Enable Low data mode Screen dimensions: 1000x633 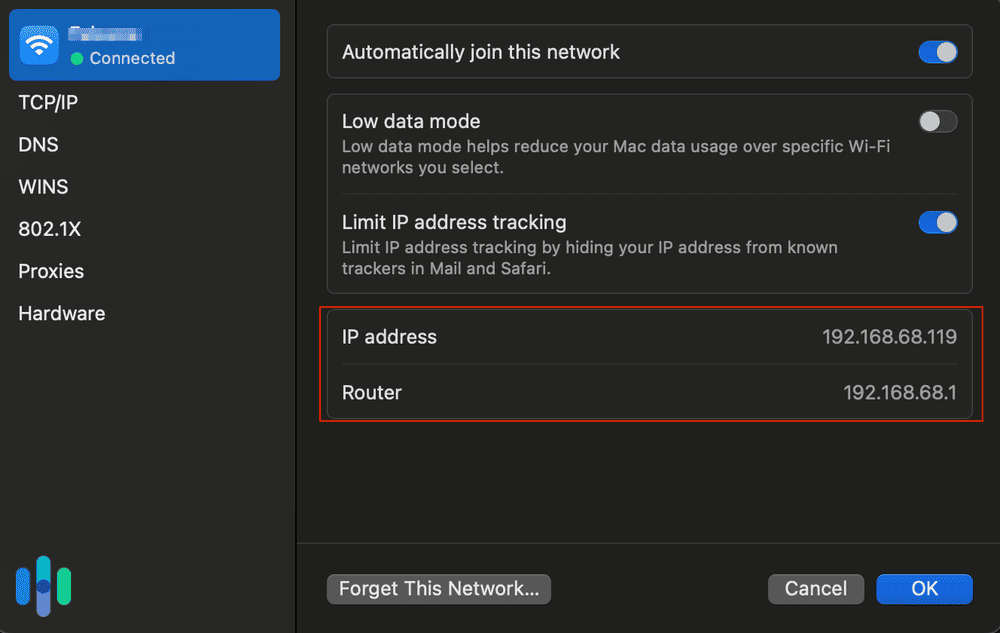938,121
